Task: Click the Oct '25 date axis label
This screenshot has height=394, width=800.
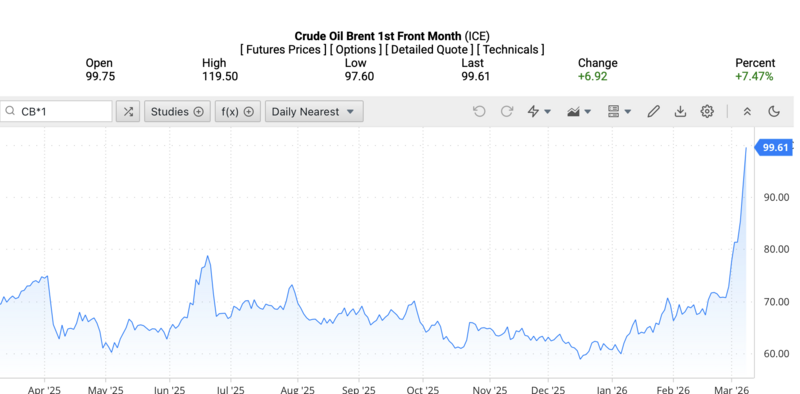Action: click(x=423, y=389)
